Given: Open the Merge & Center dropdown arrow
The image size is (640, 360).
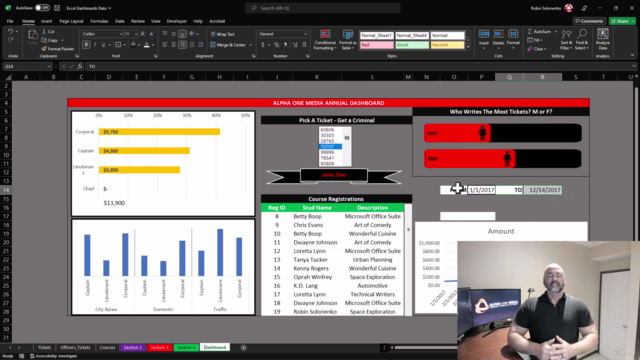Looking at the screenshot, I should [x=250, y=45].
